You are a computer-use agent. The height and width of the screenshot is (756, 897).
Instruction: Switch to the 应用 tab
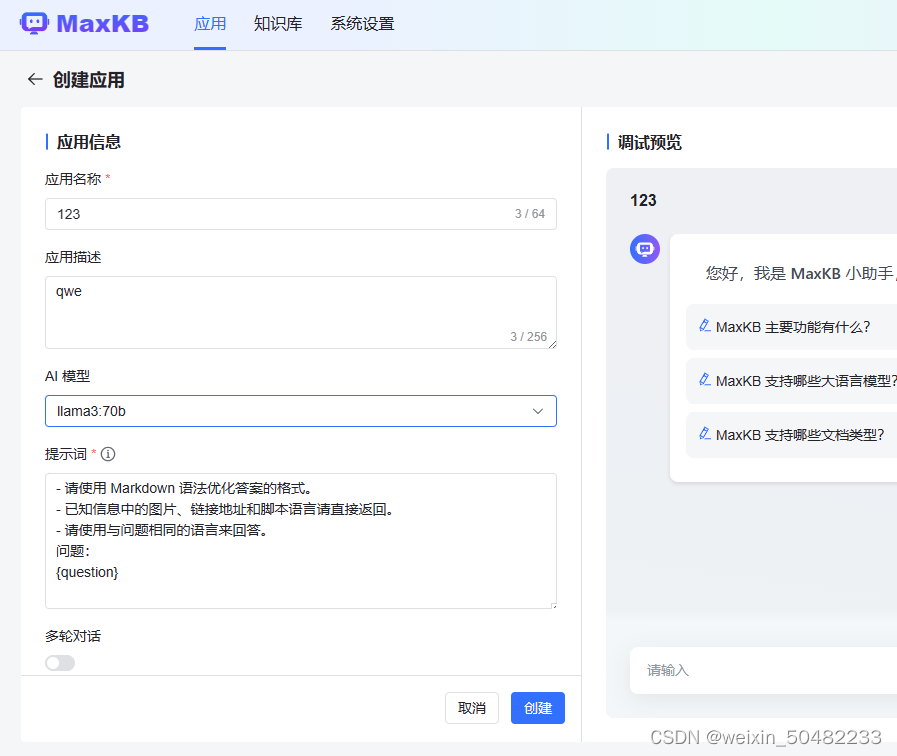210,24
